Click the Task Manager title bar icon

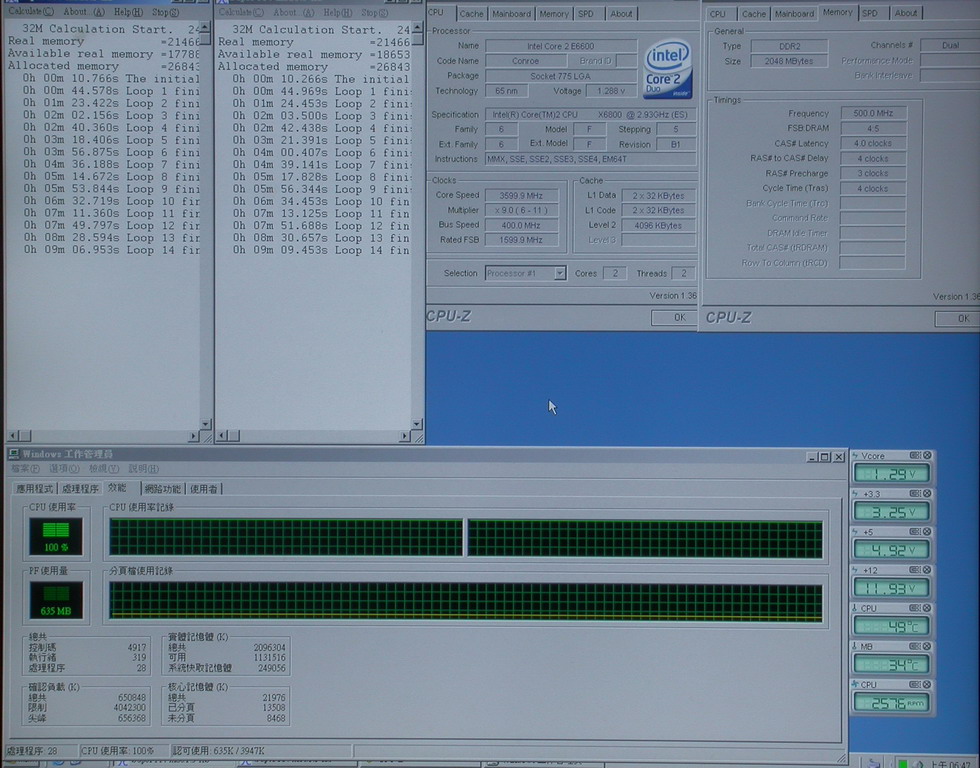(14, 454)
